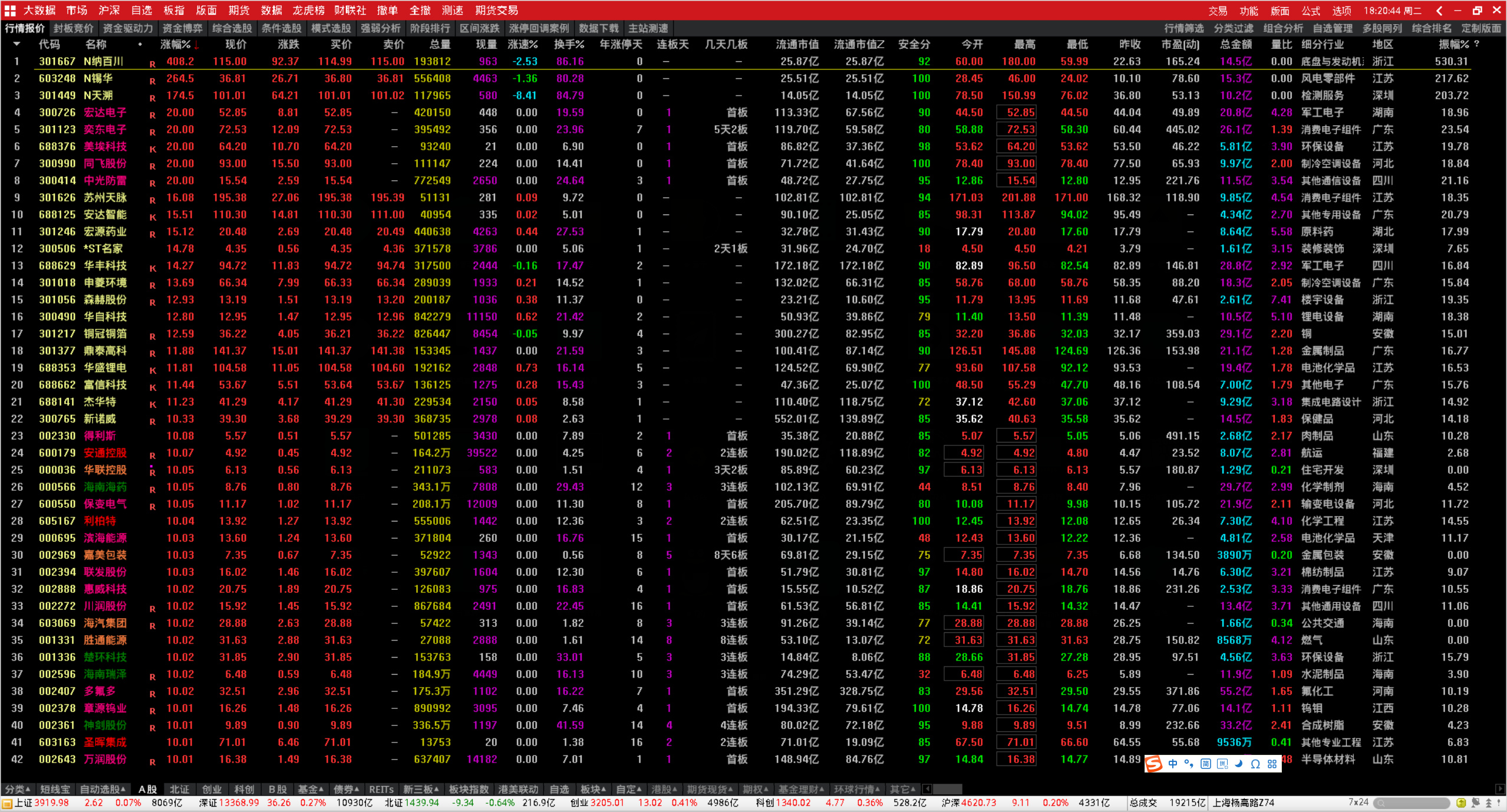Click the Omega symbol input icon
The height and width of the screenshot is (812, 1507).
pos(1255,764)
